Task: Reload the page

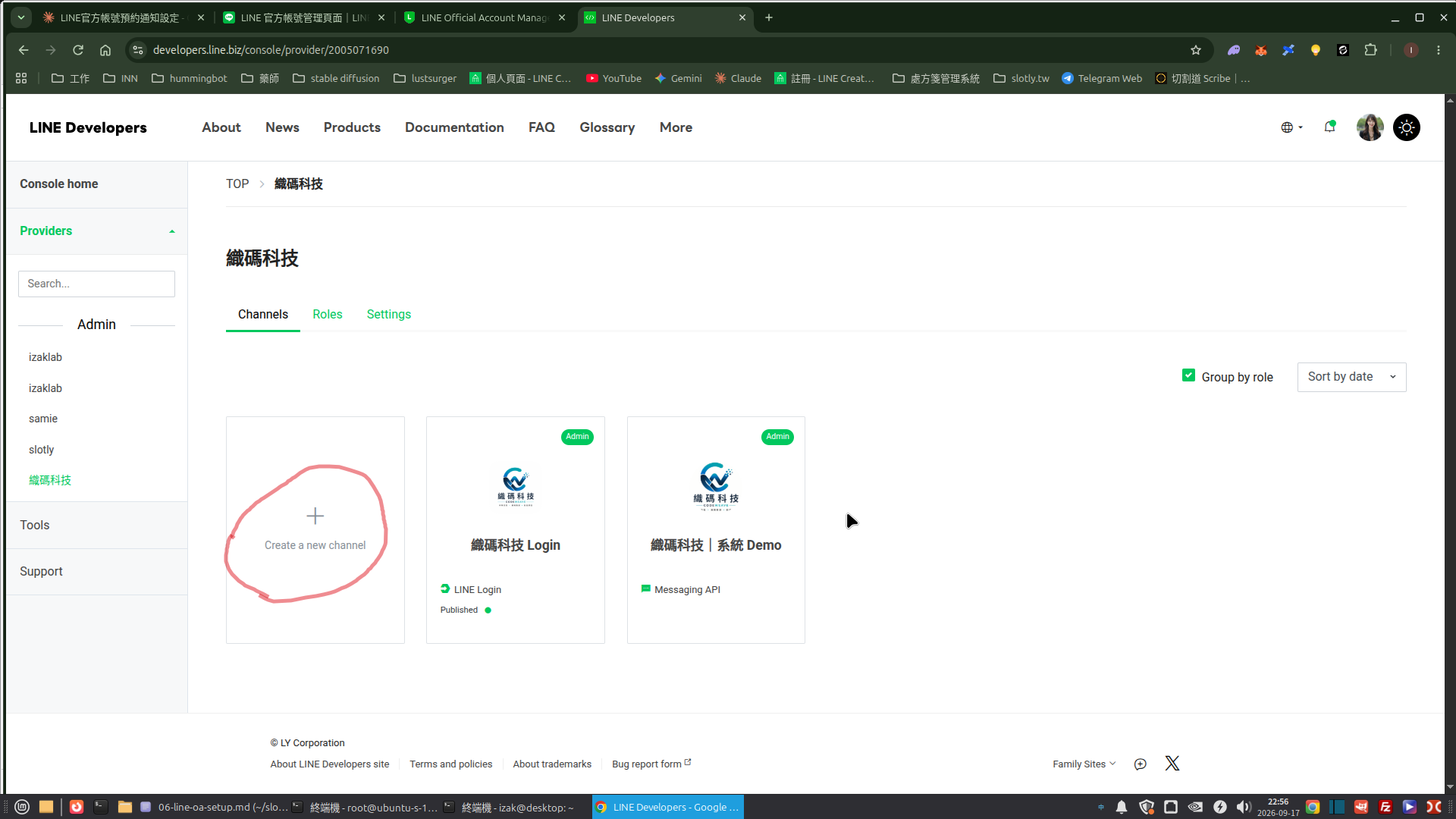Action: tap(78, 50)
